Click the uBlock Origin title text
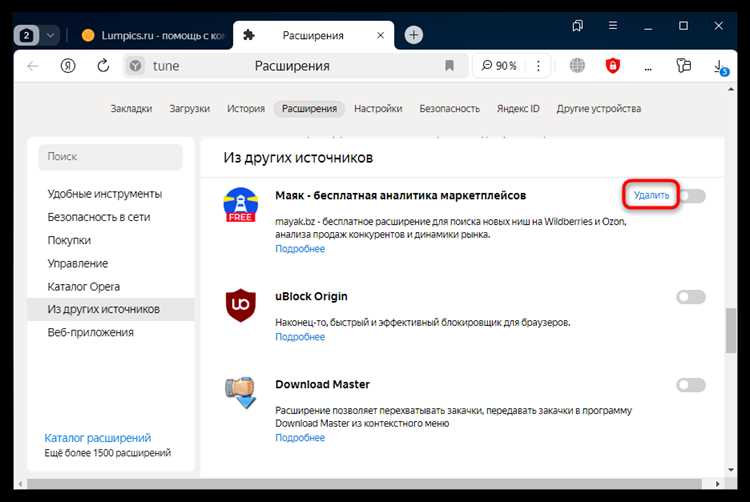This screenshot has width=750, height=502. click(x=311, y=296)
